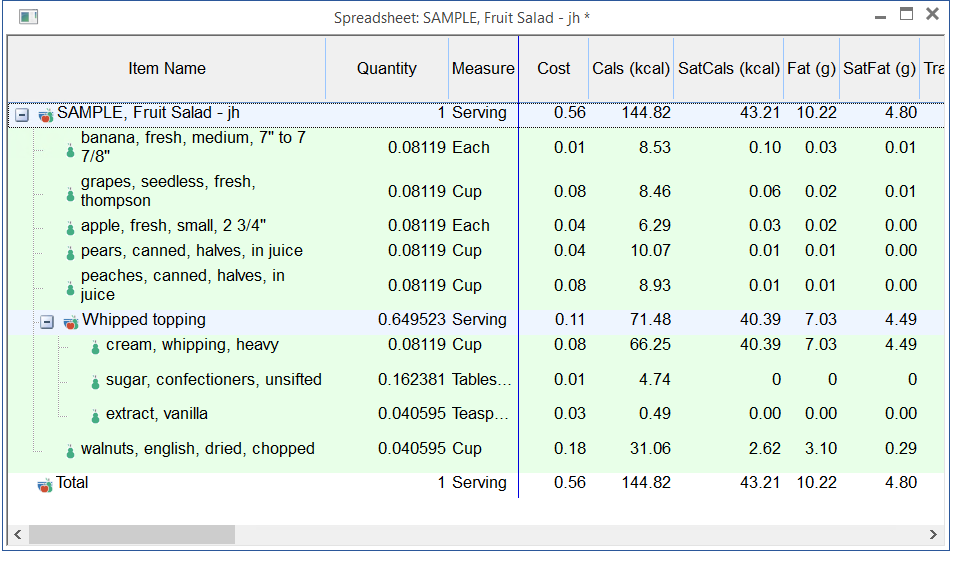Collapse the SAMPLE, Fruit Salad - jh tree node
Image resolution: width=960 pixels, height=561 pixels.
(21, 115)
